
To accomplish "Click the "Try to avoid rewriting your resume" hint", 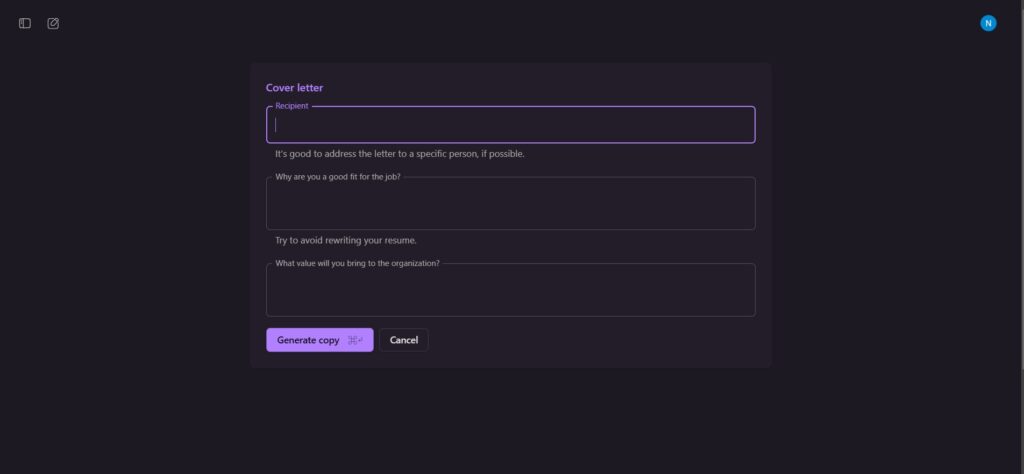I will 346,240.
